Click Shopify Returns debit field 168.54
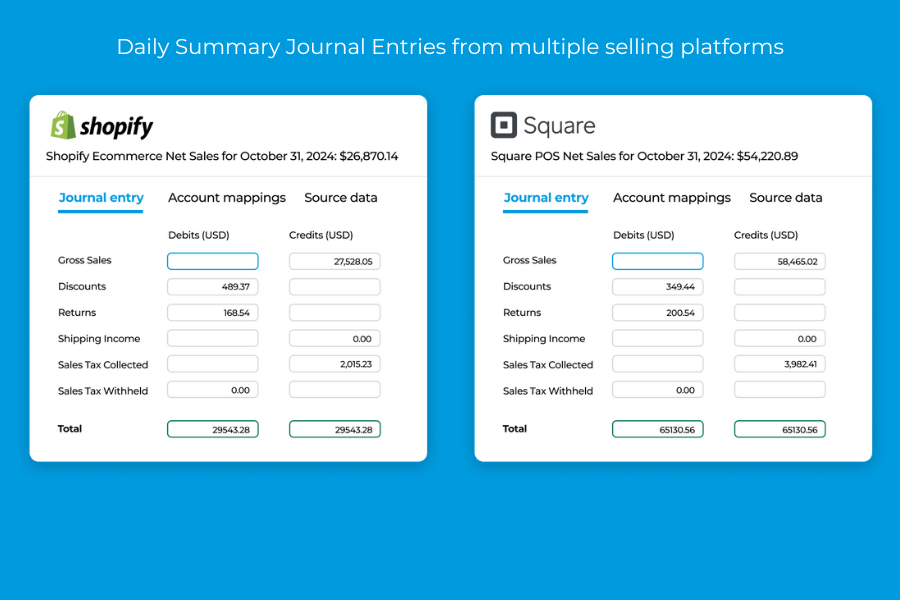Screen dimensions: 900x600 click(x=212, y=313)
